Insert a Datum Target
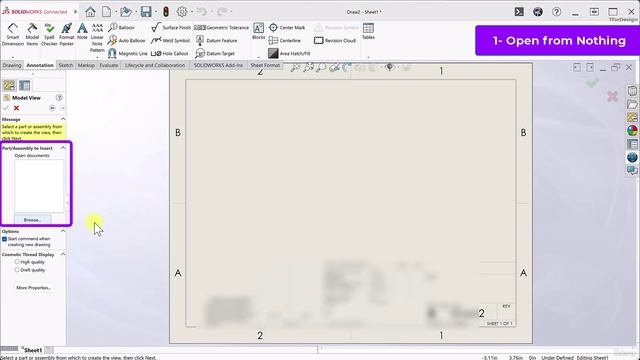Image resolution: width=640 pixels, height=360 pixels. click(x=215, y=53)
